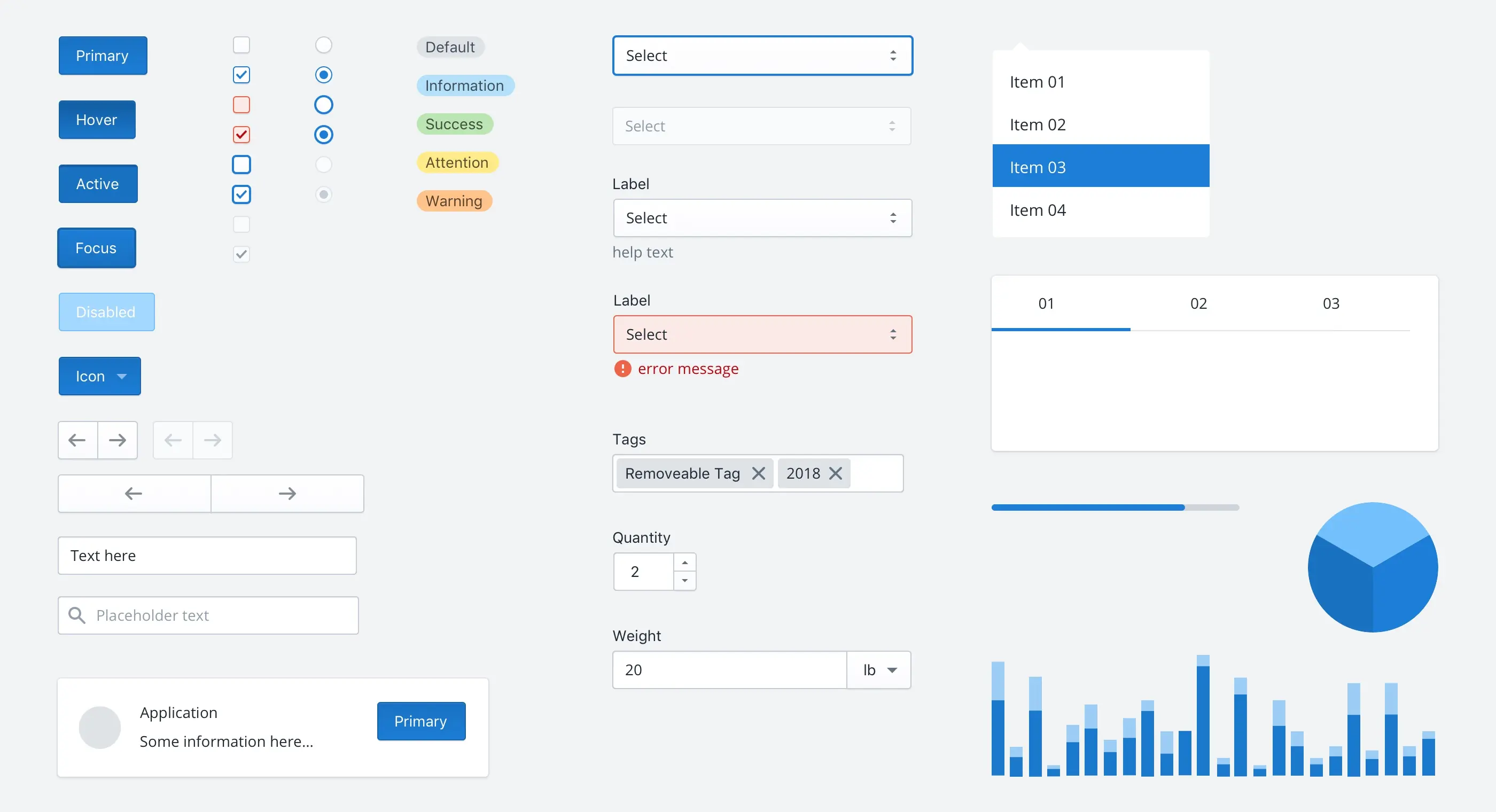Click the right arrow navigation icon

click(x=118, y=440)
